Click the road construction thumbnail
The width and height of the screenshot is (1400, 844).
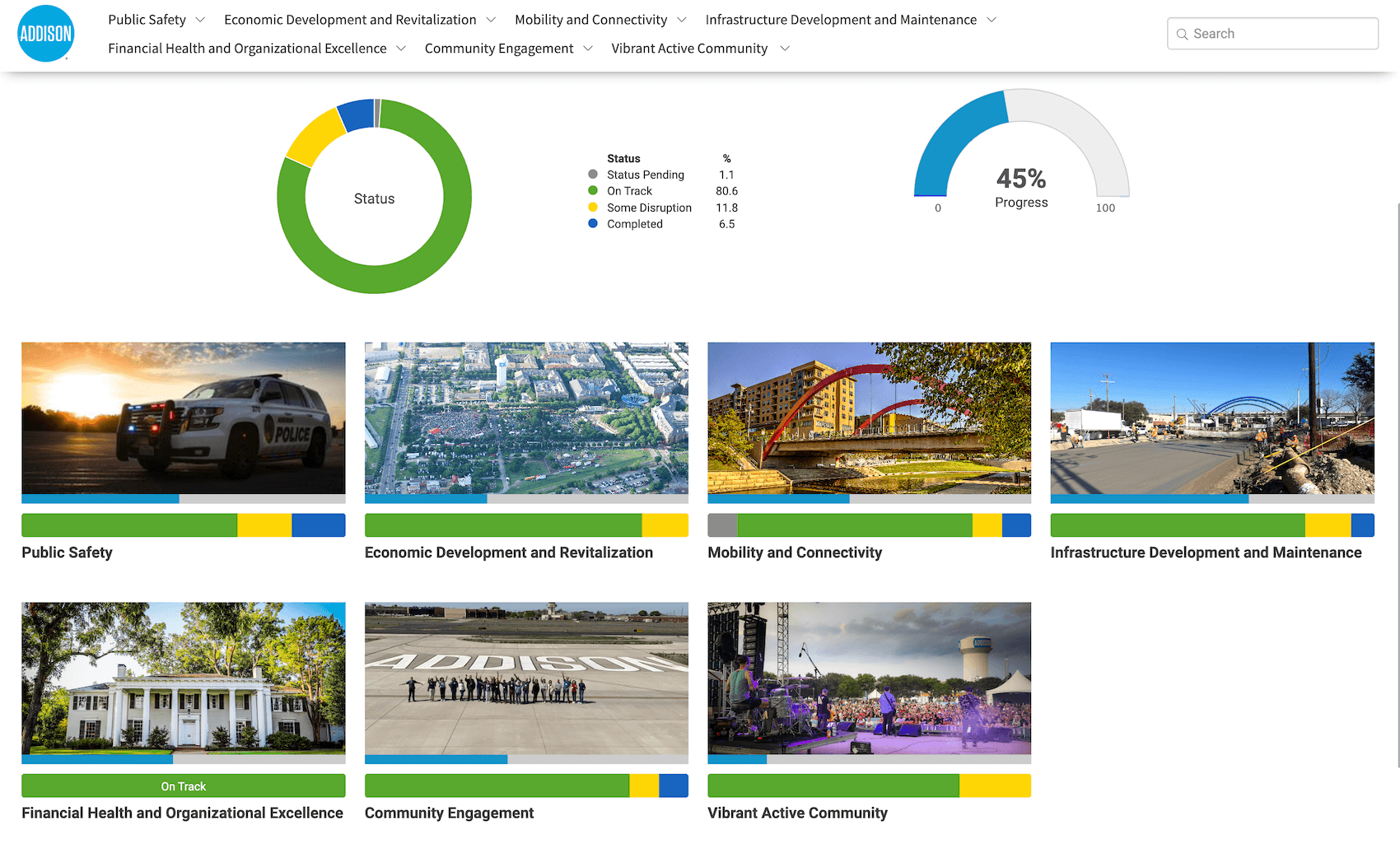(1212, 418)
